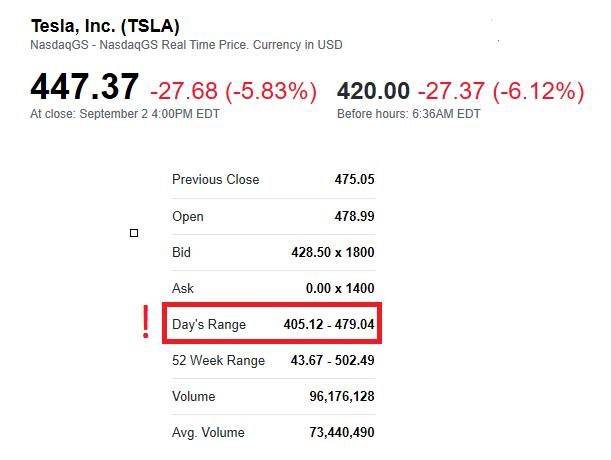The height and width of the screenshot is (460, 611).
Task: Click the Before hours 6:36AM EDT text
Action: (x=408, y=114)
